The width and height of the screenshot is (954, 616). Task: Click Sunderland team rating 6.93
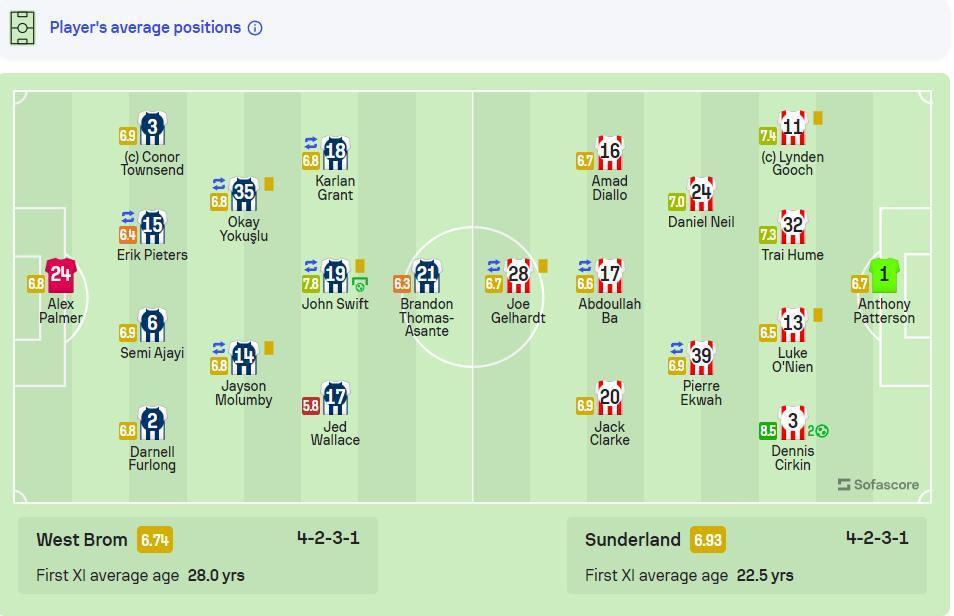click(708, 540)
